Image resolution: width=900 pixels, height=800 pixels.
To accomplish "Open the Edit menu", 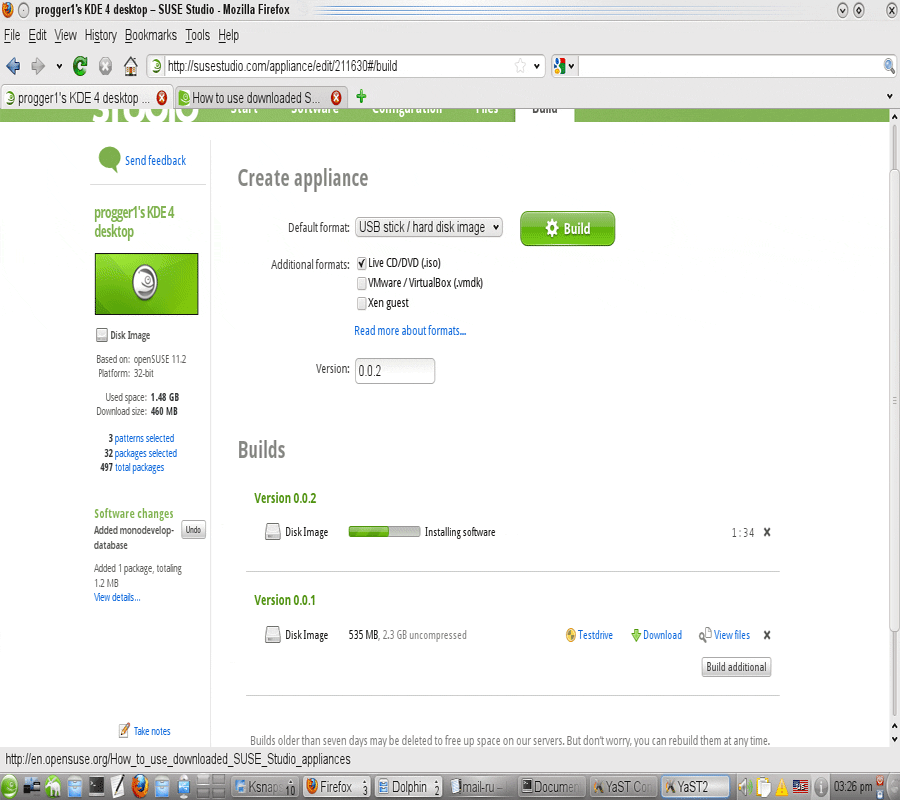I will [37, 36].
